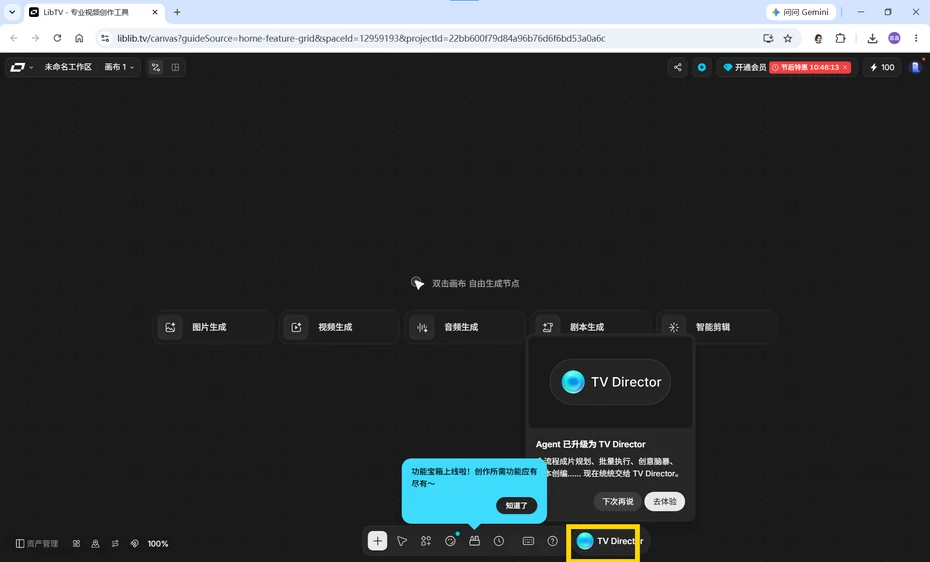View site information icon in address bar
The image size is (930, 562).
tap(105, 38)
